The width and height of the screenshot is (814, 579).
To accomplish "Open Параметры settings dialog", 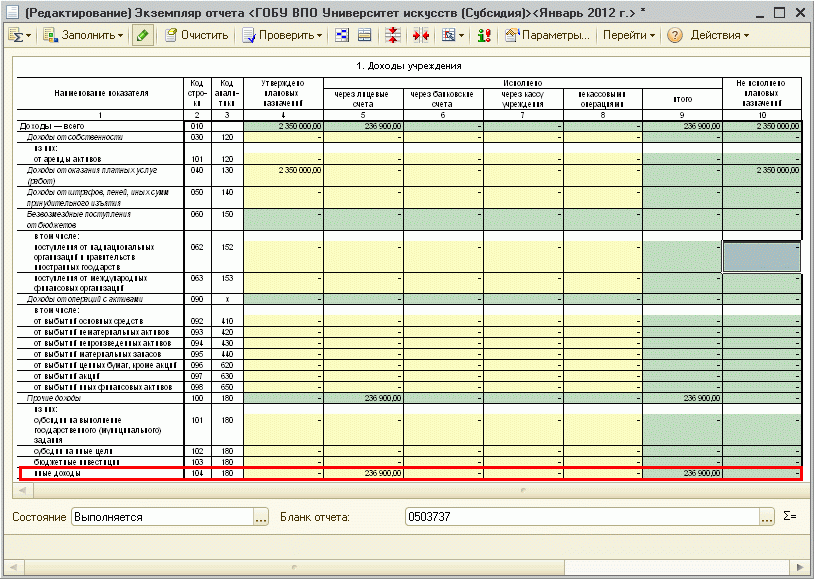I will 548,35.
